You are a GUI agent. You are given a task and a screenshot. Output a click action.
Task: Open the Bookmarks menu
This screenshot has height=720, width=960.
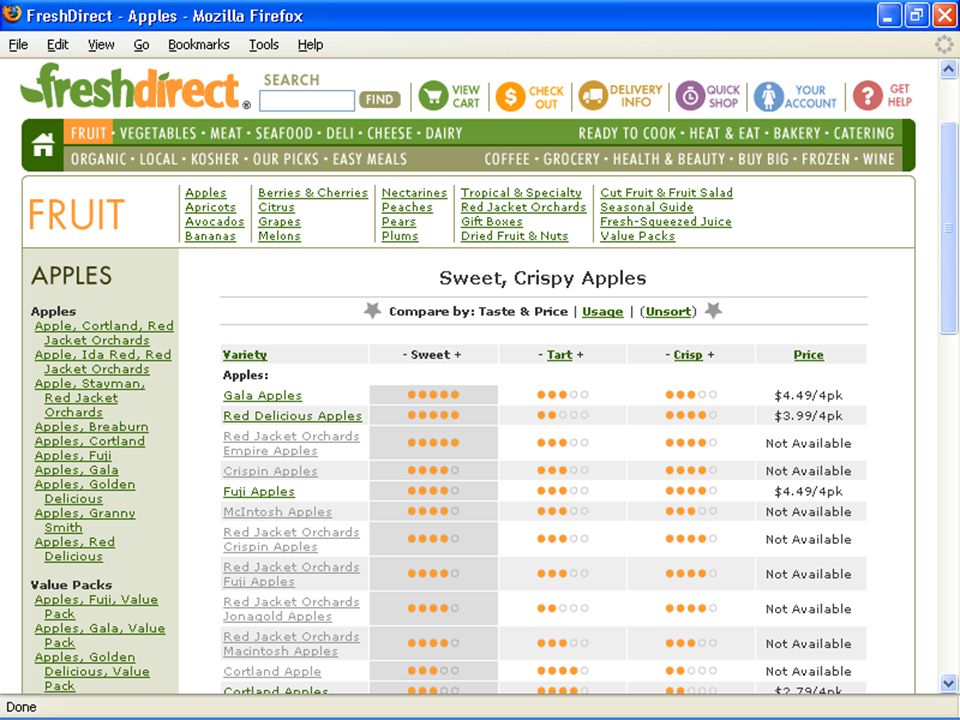(x=199, y=45)
